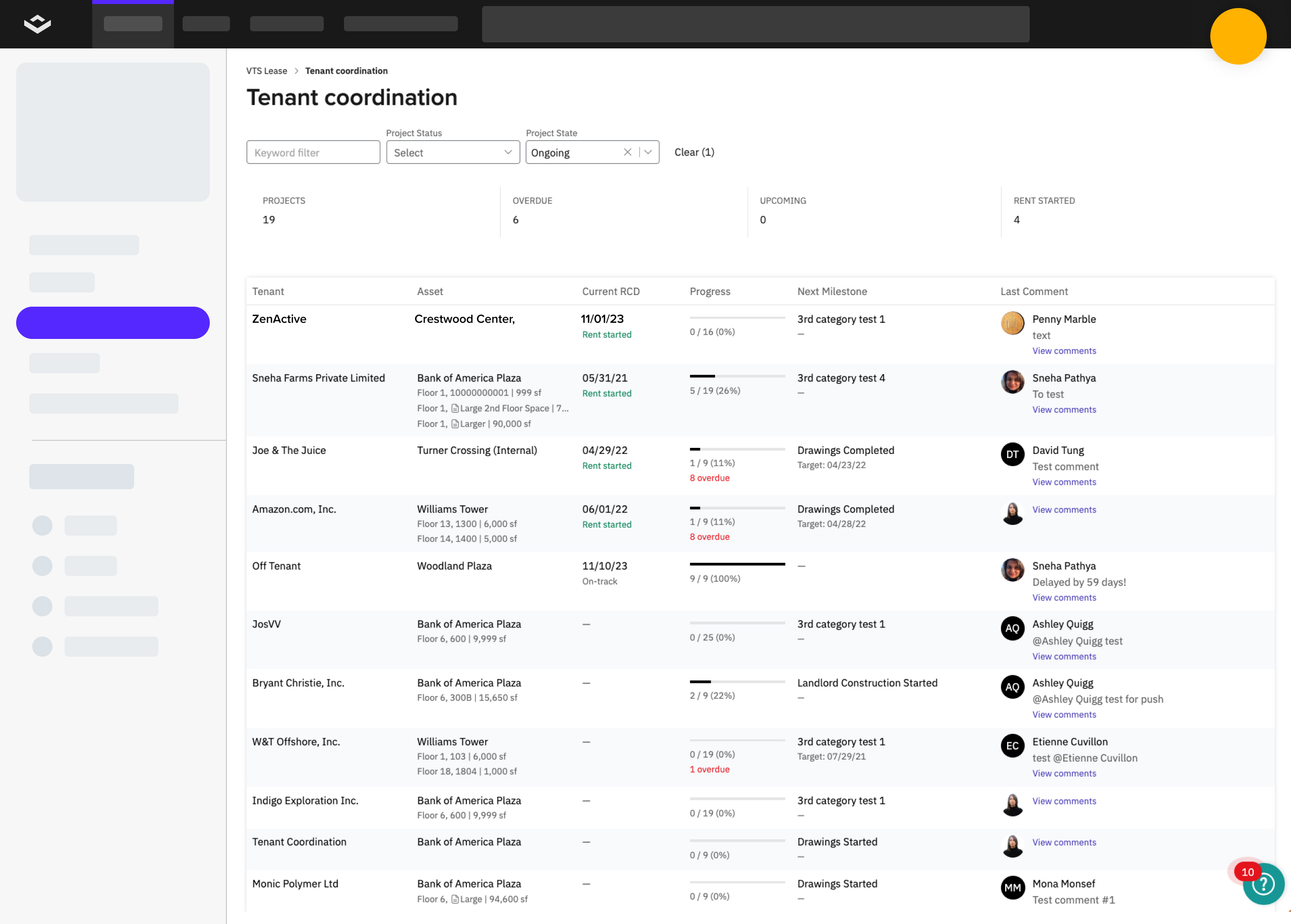Sort by Next Milestone column header
Image resolution: width=1291 pixels, height=924 pixels.
click(x=832, y=292)
